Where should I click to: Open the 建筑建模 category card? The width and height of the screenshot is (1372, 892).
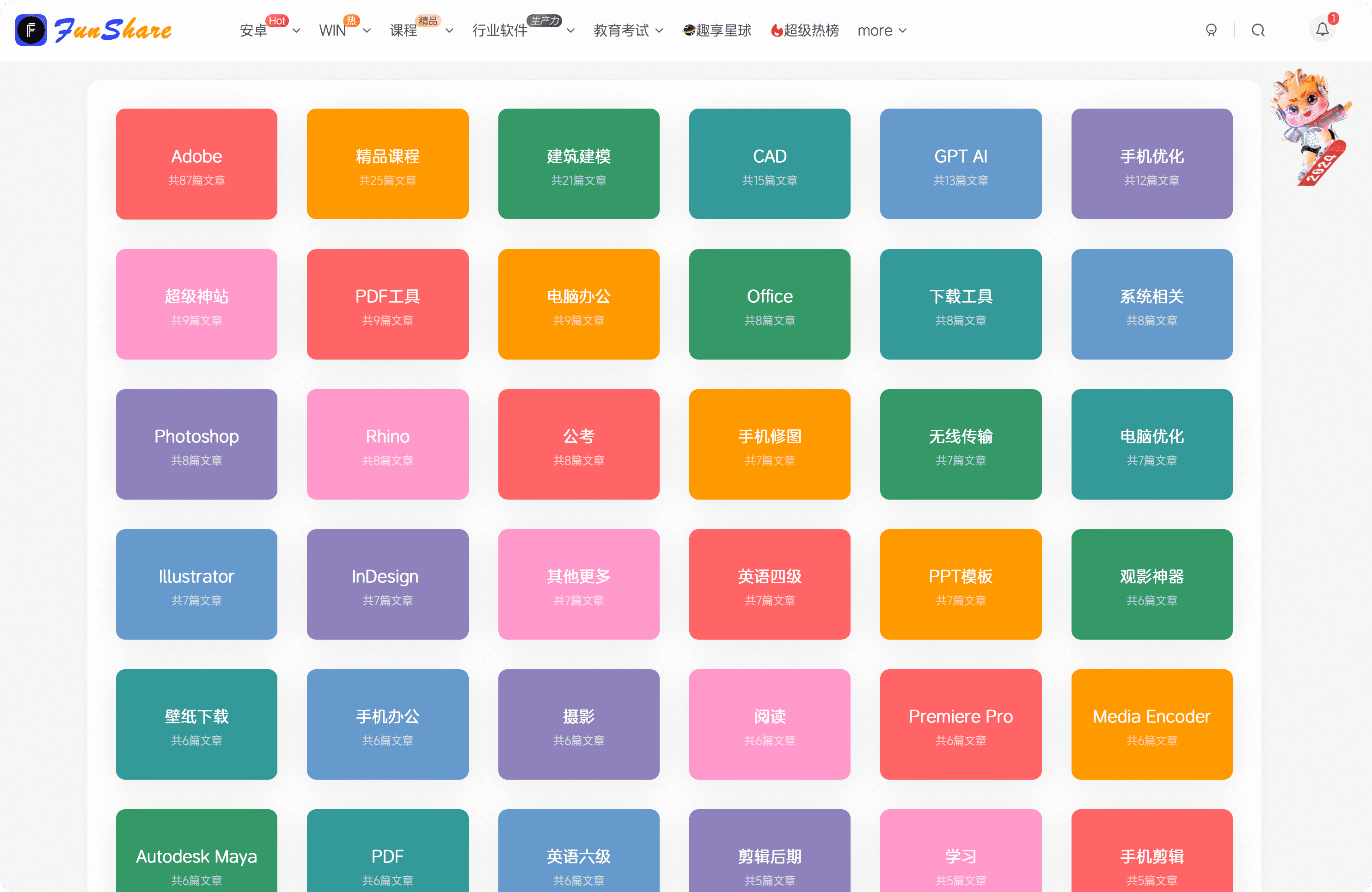(579, 164)
